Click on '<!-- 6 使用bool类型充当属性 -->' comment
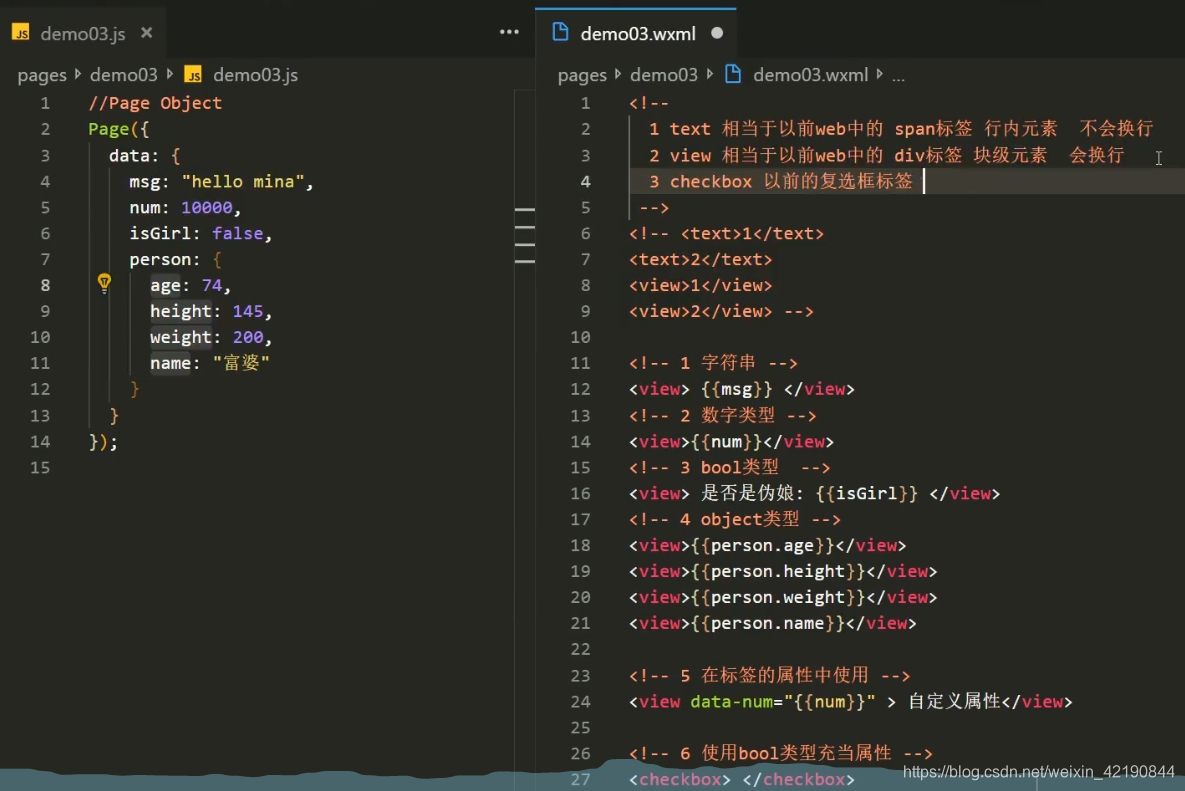 (781, 753)
